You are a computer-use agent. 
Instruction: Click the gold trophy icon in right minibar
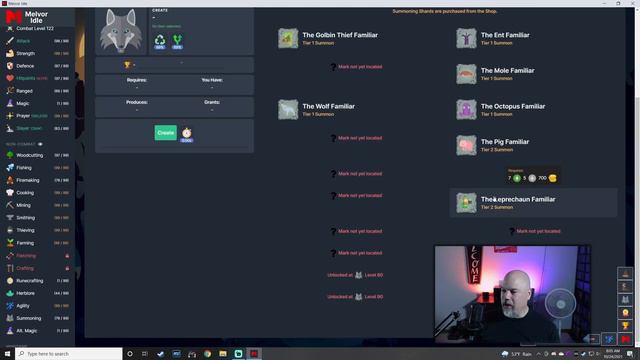(x=625, y=326)
